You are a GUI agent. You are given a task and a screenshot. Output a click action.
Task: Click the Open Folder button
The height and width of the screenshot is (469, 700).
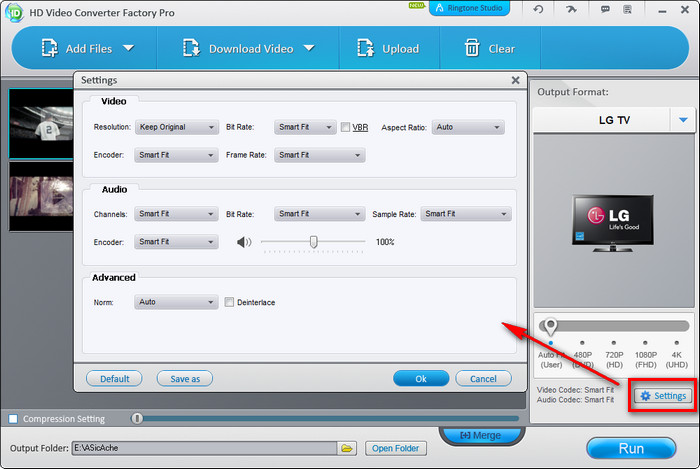396,448
